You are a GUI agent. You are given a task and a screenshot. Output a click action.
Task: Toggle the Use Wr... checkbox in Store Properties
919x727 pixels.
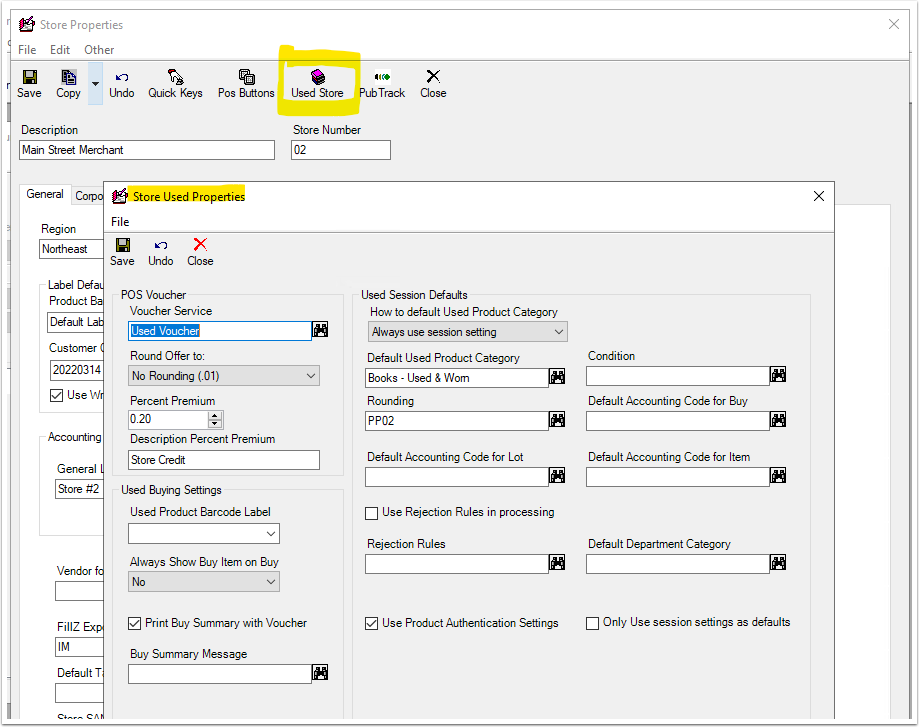point(56,396)
